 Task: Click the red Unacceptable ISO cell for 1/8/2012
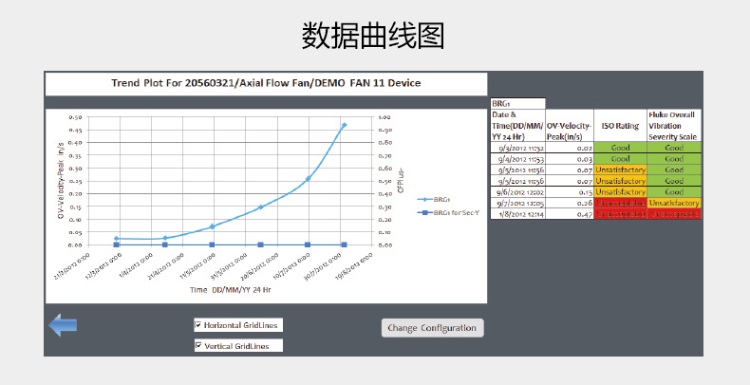coord(620,214)
